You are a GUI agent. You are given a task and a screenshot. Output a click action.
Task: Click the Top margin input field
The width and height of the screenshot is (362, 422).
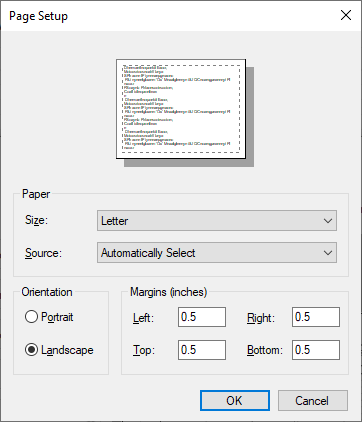click(202, 350)
